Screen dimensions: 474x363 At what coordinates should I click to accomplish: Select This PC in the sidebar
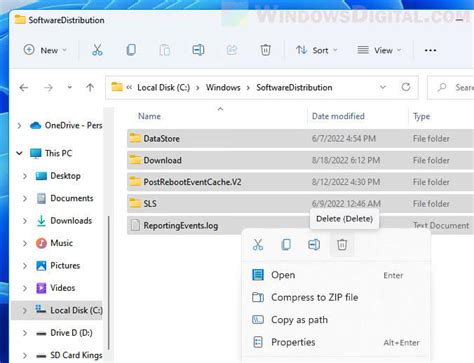(x=51, y=153)
